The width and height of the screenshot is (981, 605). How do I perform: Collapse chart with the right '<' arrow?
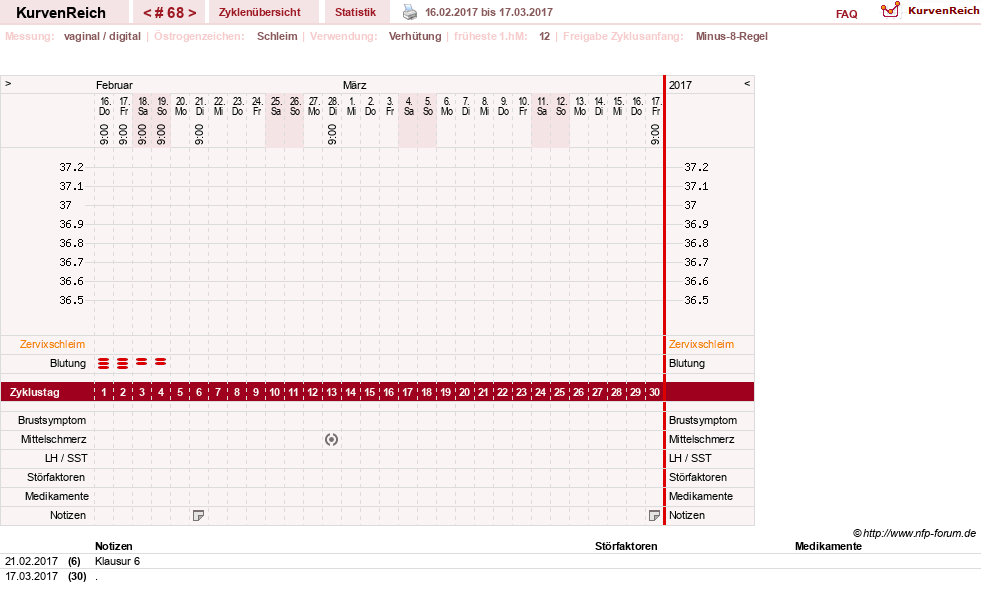point(747,84)
